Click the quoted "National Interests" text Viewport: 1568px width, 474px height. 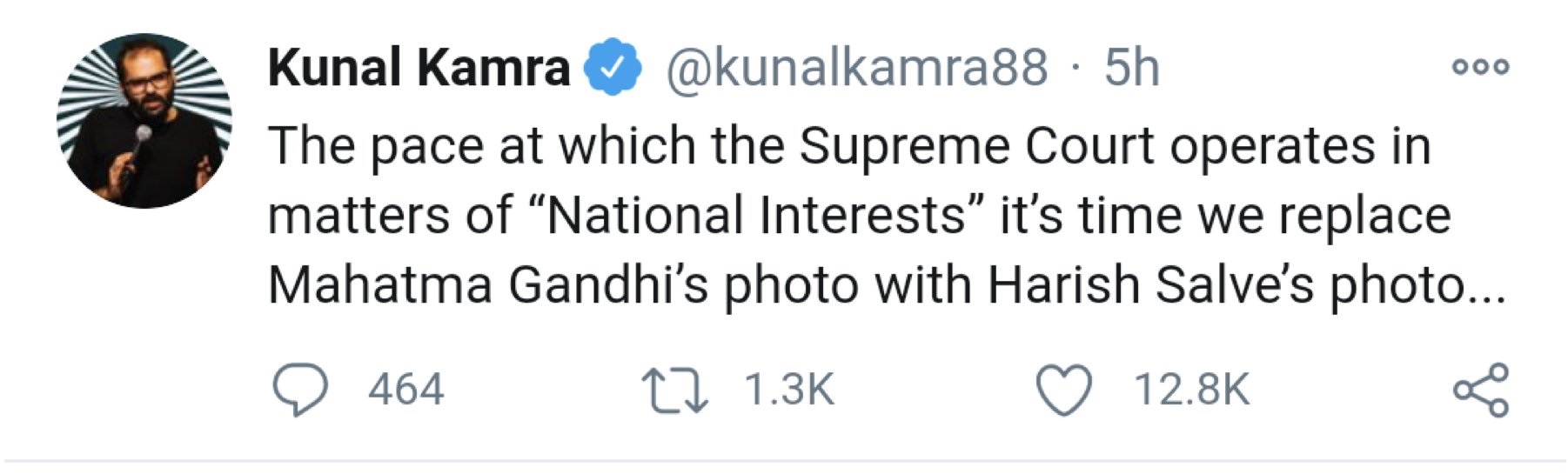(757, 215)
